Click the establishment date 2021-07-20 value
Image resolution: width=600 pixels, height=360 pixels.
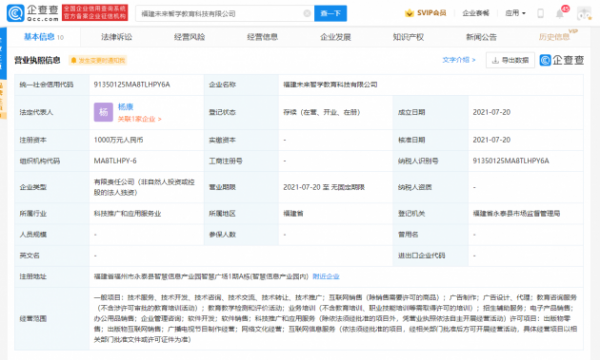point(492,112)
